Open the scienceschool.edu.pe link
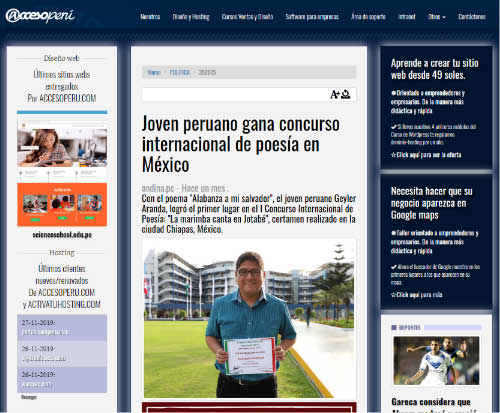The image size is (500, 413). 62,235
